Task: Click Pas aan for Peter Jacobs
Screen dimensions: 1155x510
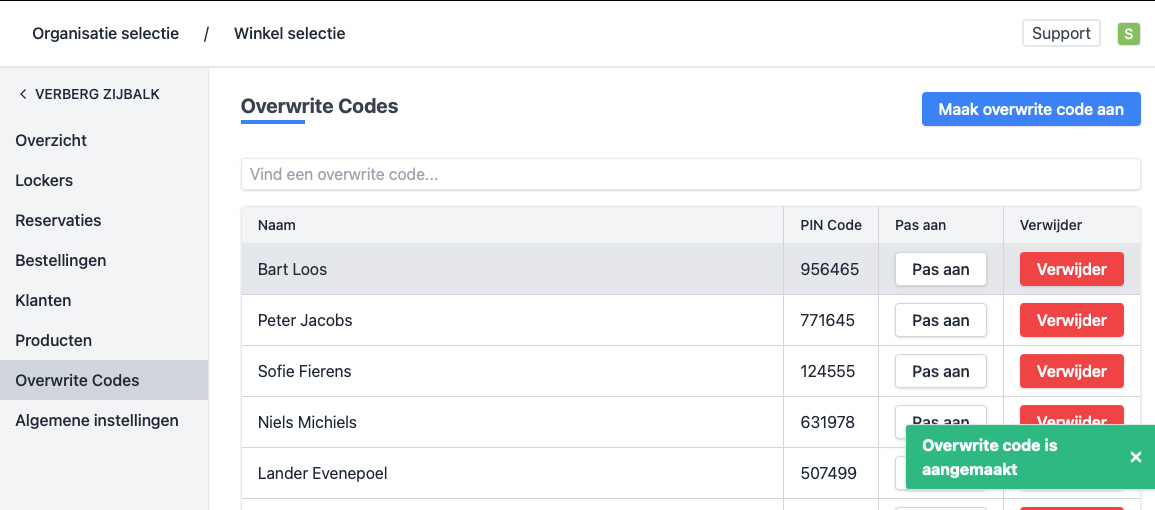Action: click(940, 320)
